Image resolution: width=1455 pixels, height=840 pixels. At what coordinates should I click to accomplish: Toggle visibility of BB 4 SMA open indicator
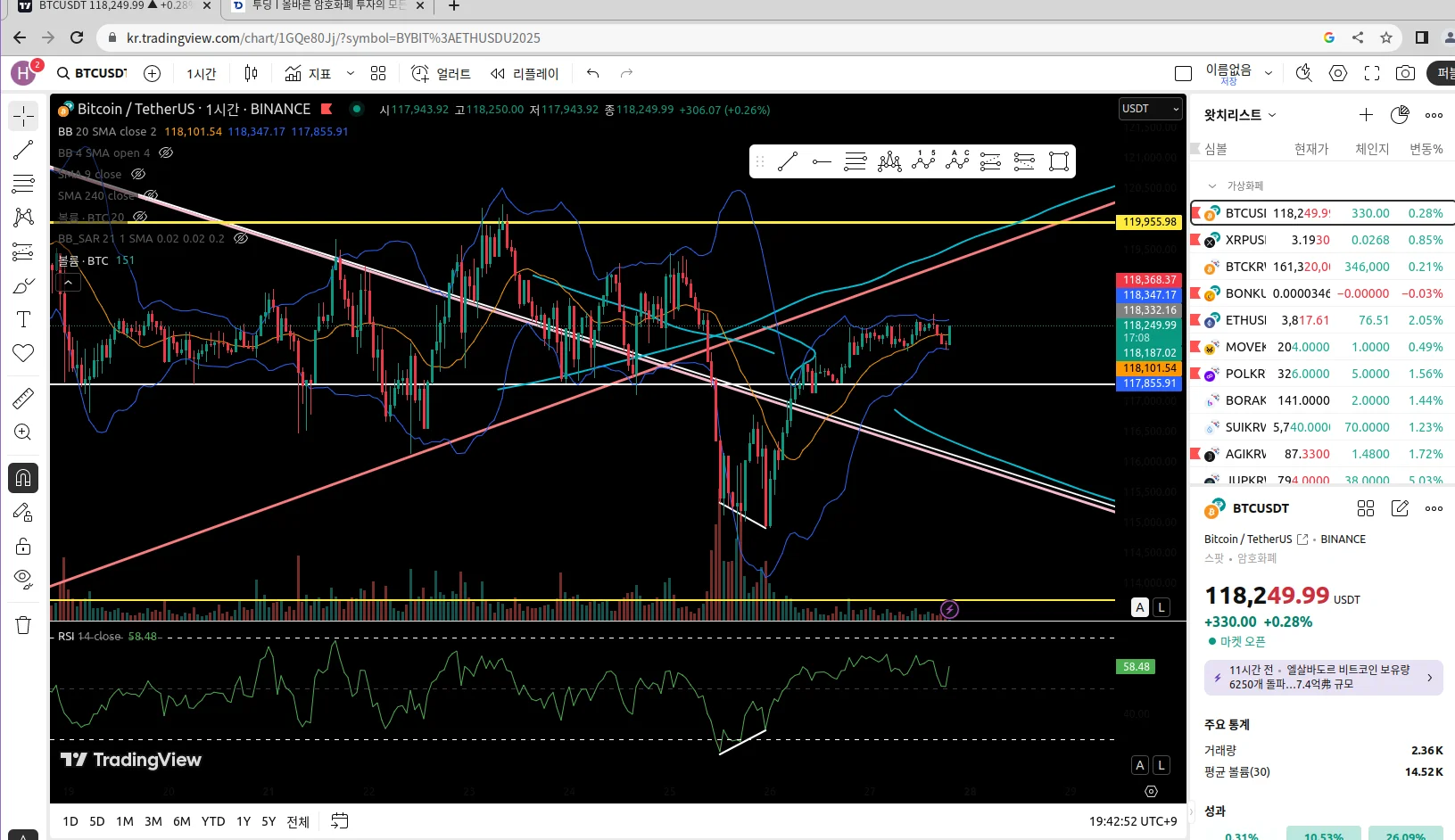click(166, 152)
